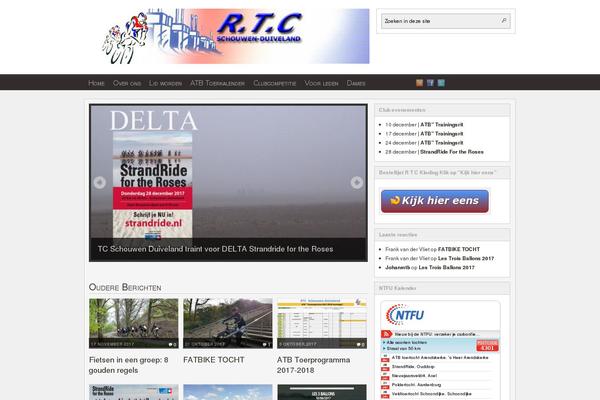The width and height of the screenshot is (600, 400).
Task: Open the FATBIKE TOCHT comment link by Frank
Action: (x=459, y=249)
